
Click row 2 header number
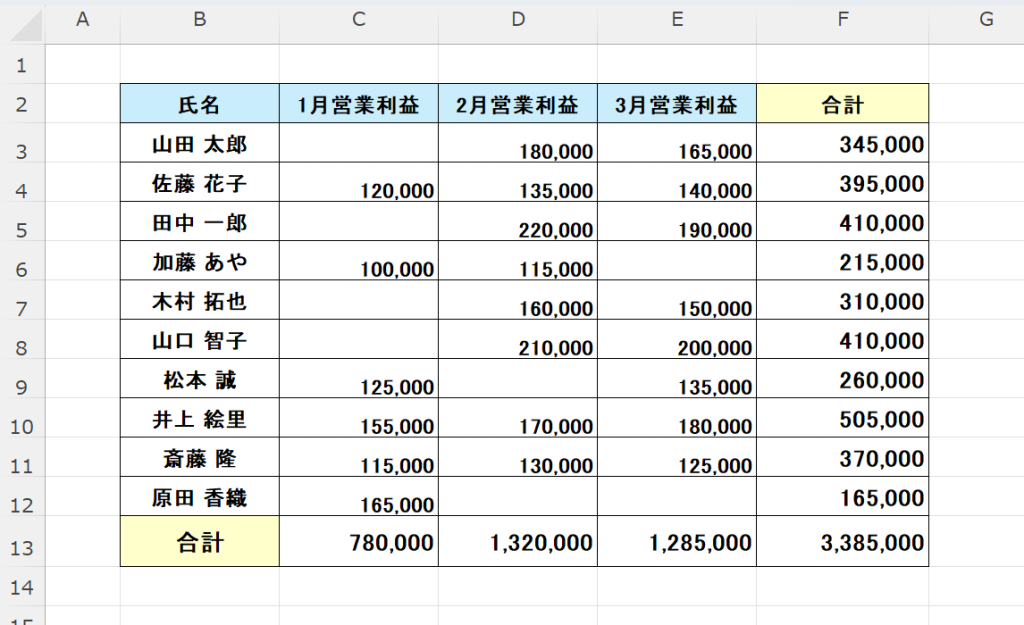point(23,105)
